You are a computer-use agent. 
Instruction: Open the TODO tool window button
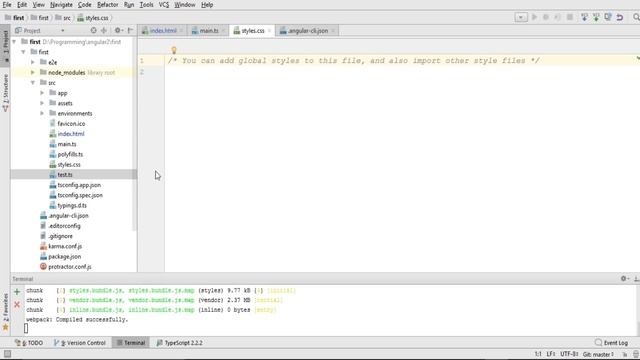click(x=29, y=342)
